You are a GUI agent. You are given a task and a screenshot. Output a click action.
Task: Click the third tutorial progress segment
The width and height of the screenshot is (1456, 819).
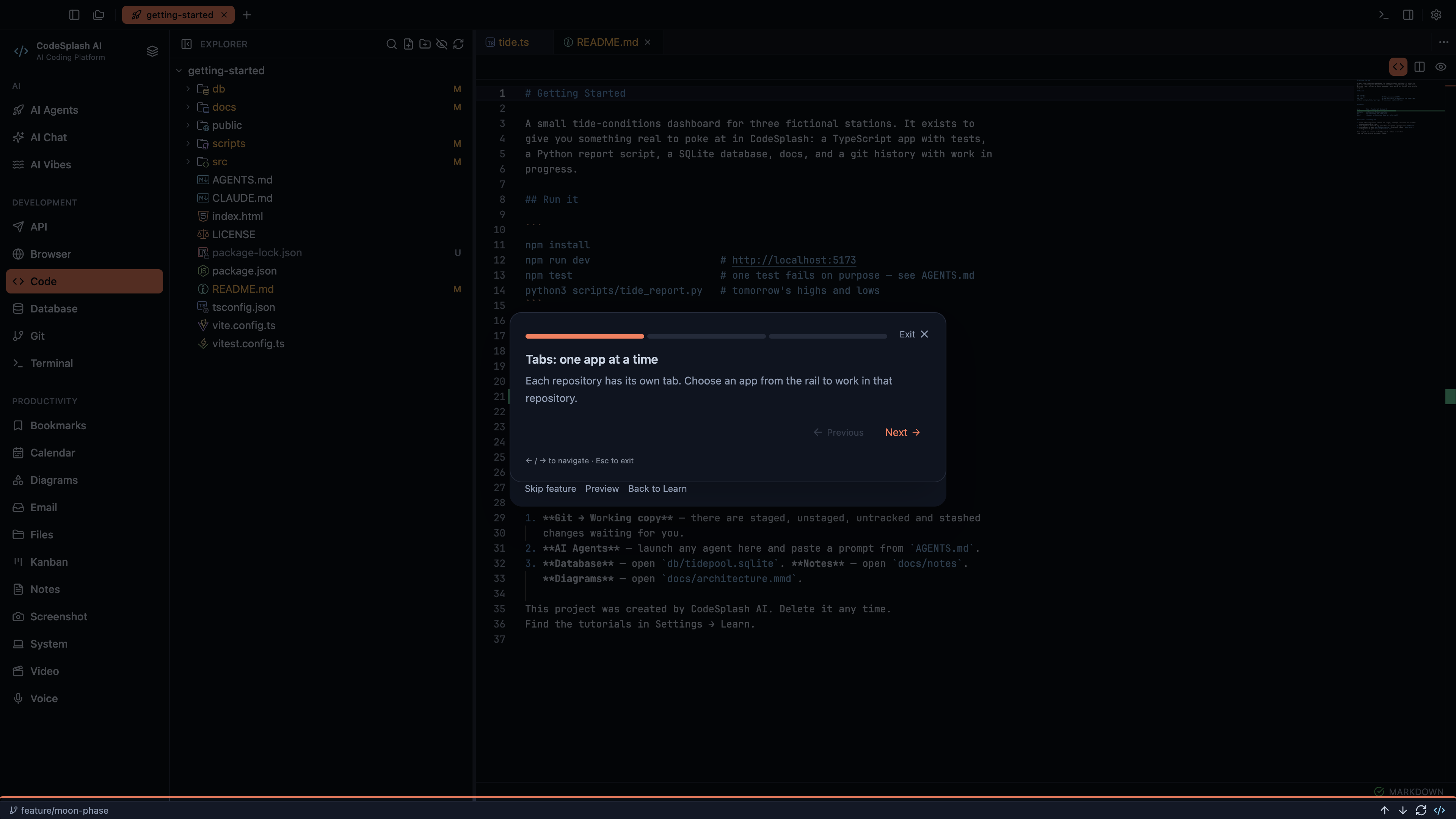828,336
